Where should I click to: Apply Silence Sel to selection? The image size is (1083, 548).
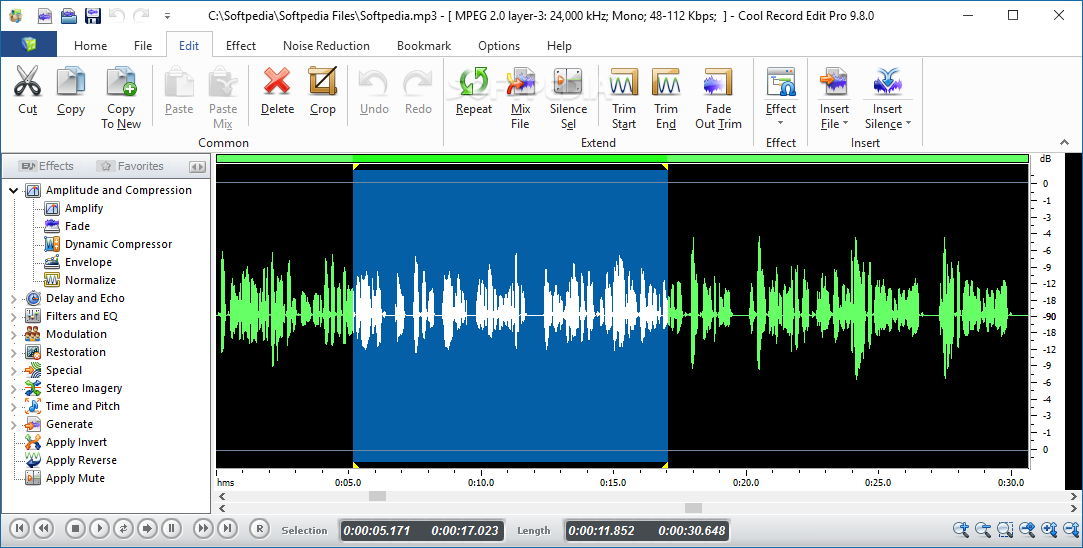(568, 82)
